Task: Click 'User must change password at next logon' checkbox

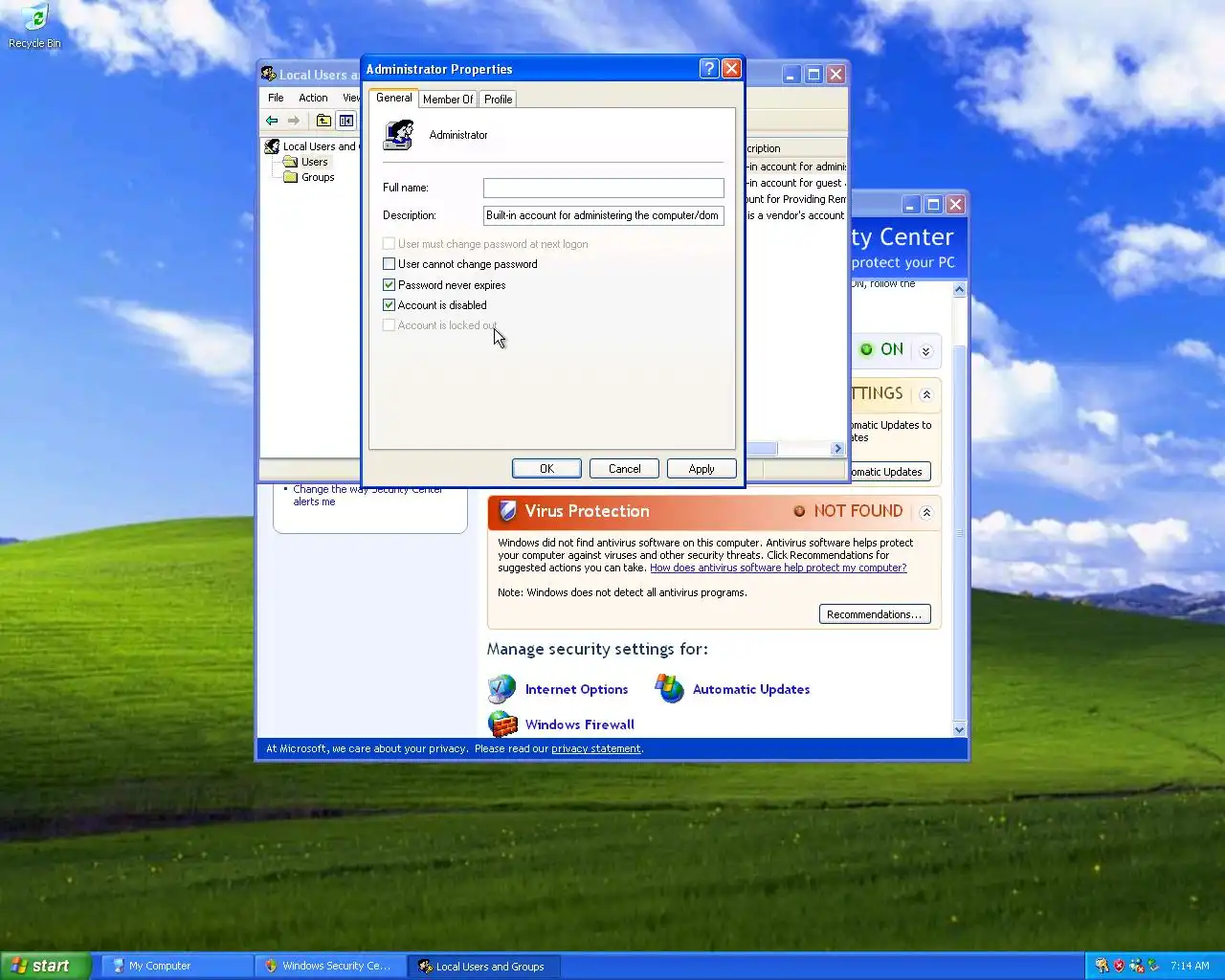Action: click(x=389, y=244)
